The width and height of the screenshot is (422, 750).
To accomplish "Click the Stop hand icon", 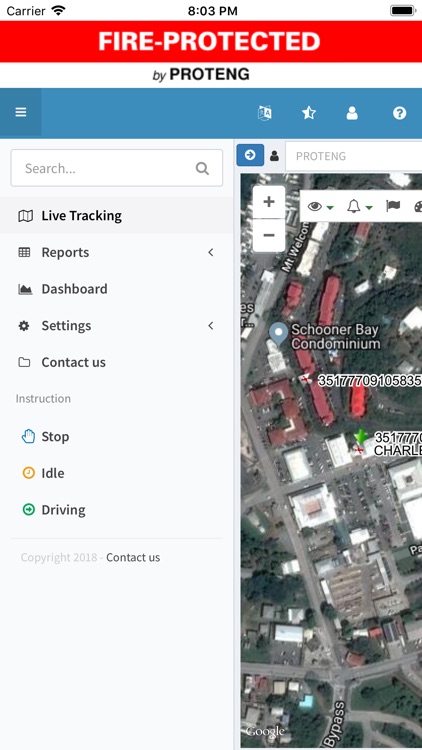I will [x=28, y=436].
